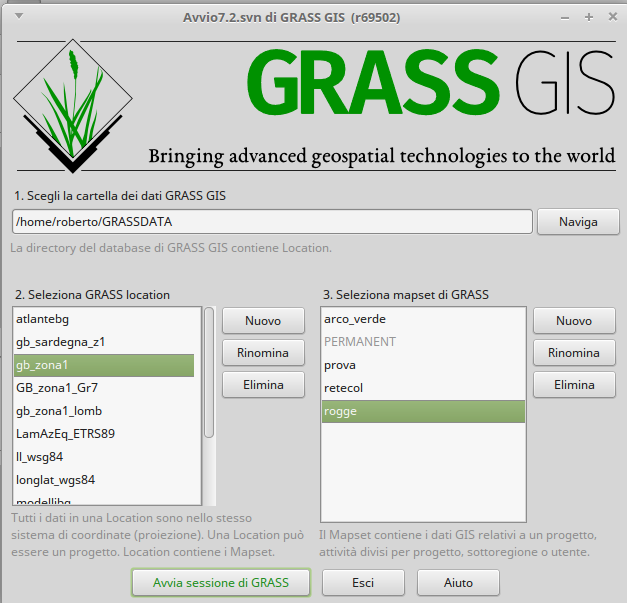Select the gb_zona1_lomb location
Image resolution: width=627 pixels, height=603 pixels.
click(x=104, y=411)
